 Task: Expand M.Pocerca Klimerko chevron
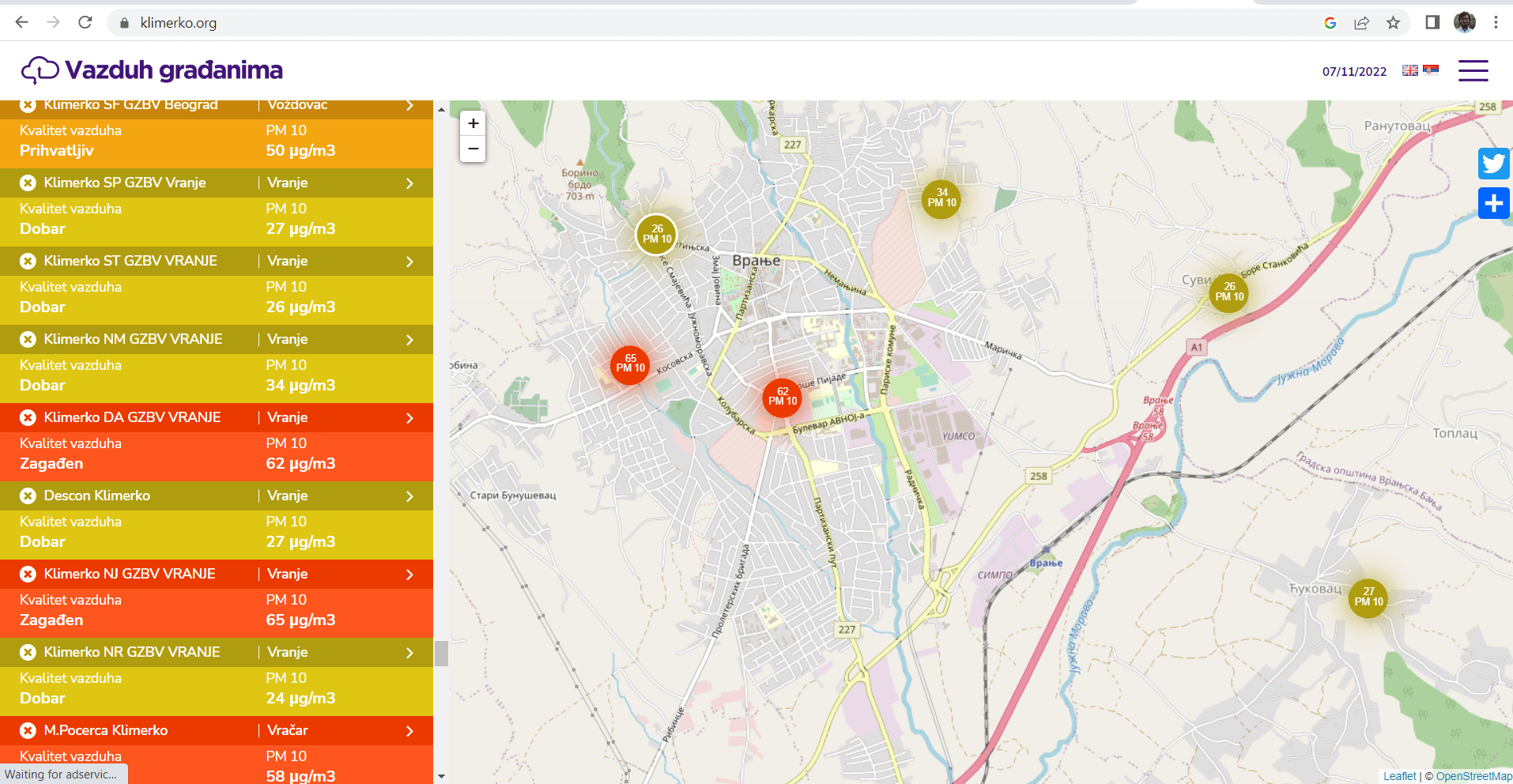[x=409, y=731]
